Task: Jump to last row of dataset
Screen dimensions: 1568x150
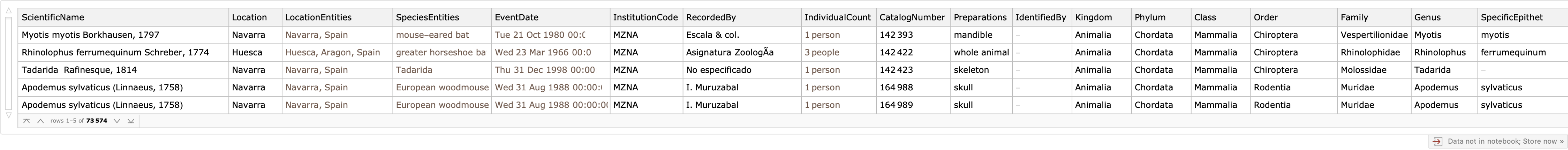Action: pos(131,121)
